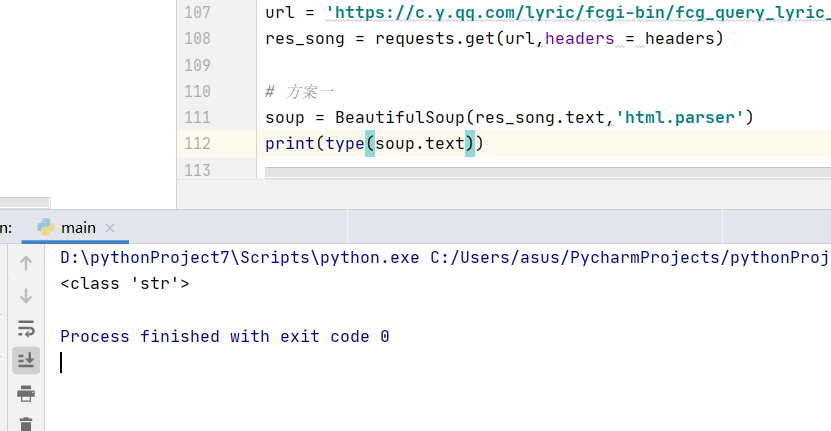Click 'html.parser' string on line 111
Image resolution: width=831 pixels, height=431 pixels.
point(680,117)
